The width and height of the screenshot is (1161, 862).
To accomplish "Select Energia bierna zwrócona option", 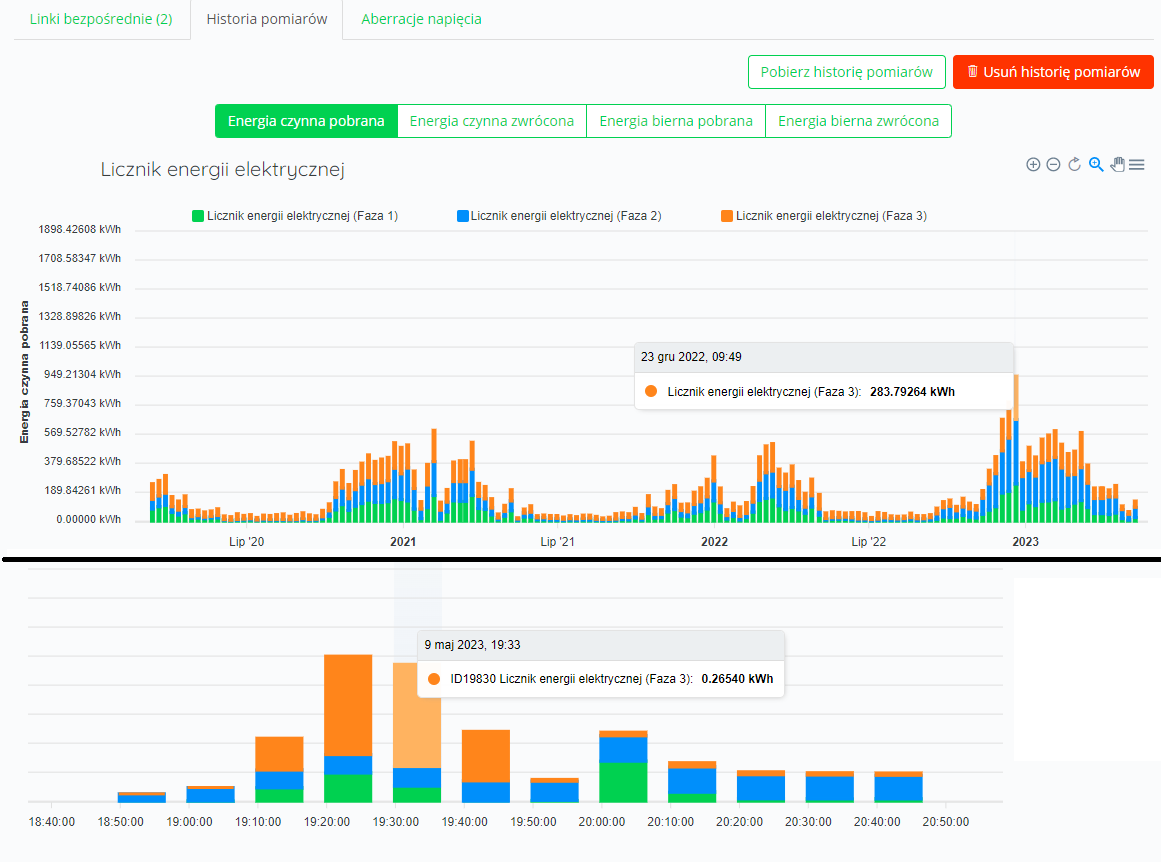I will tap(858, 121).
